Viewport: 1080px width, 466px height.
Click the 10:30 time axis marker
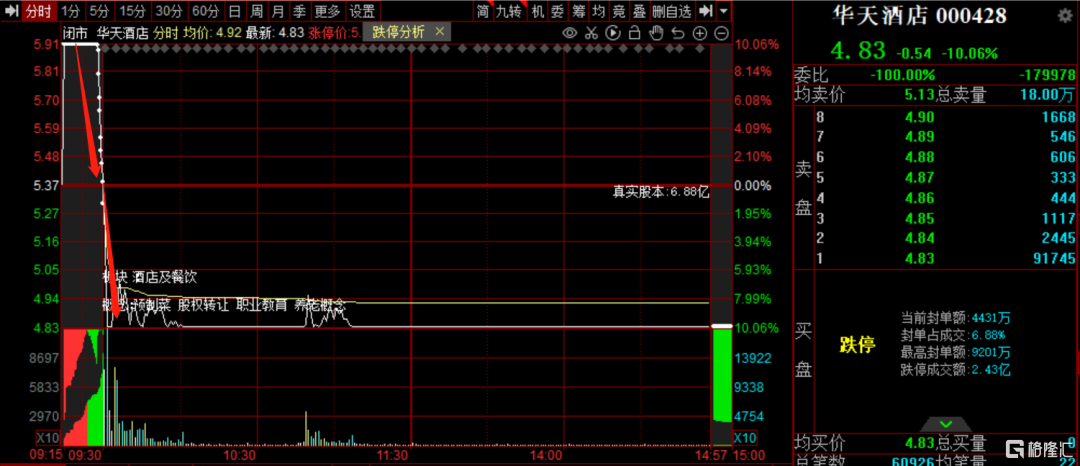click(x=239, y=455)
